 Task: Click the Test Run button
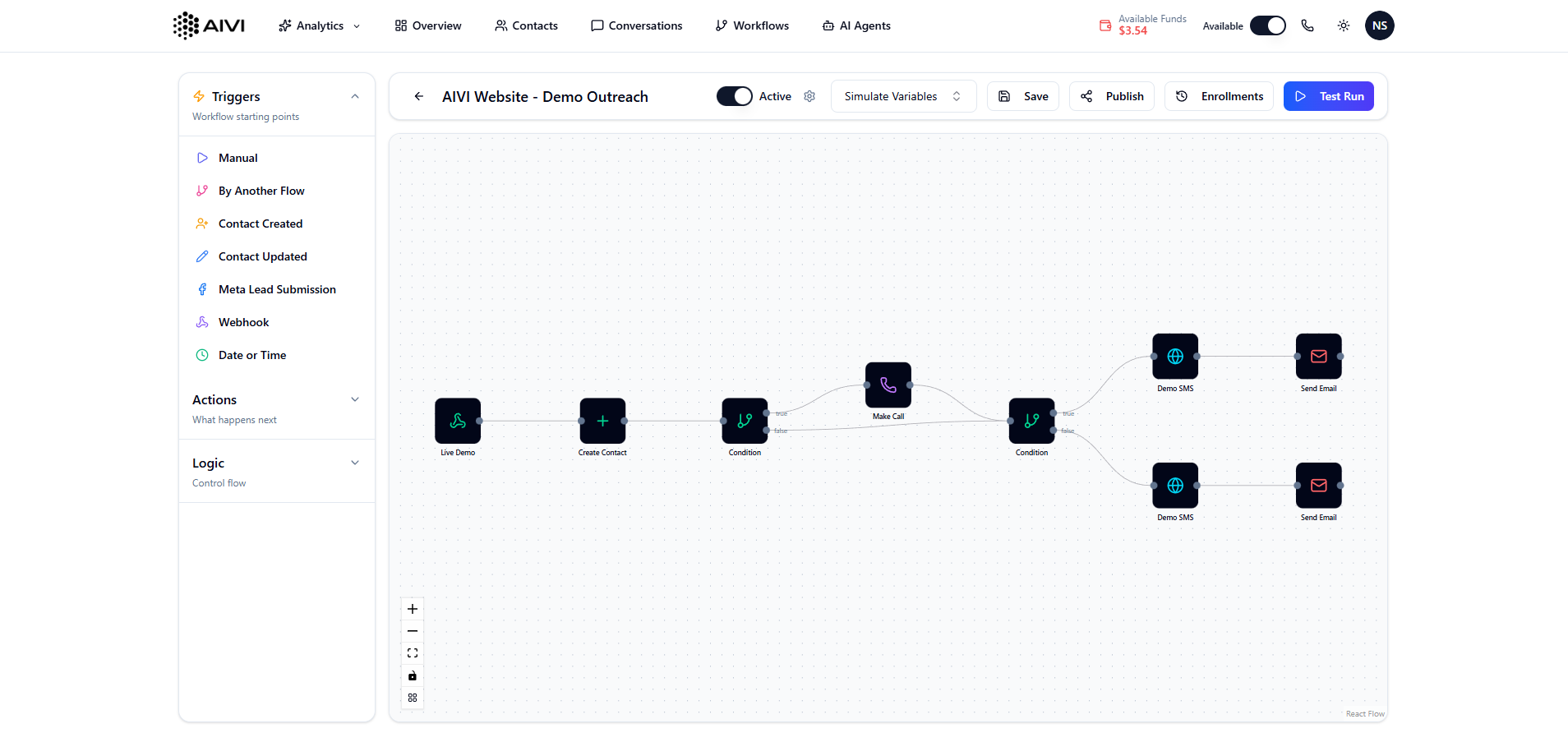(x=1328, y=96)
